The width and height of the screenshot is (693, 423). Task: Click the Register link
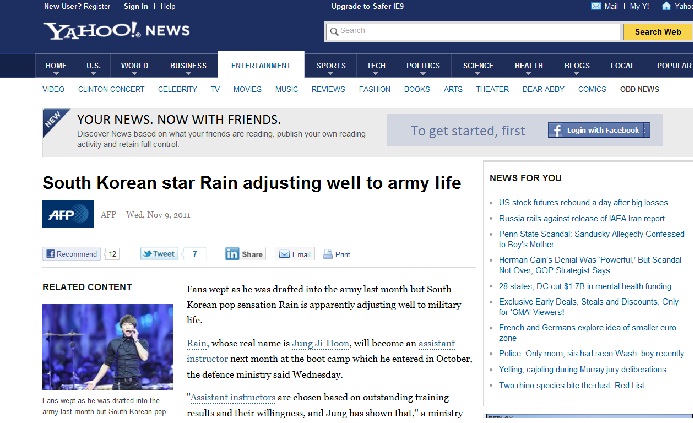coord(97,6)
